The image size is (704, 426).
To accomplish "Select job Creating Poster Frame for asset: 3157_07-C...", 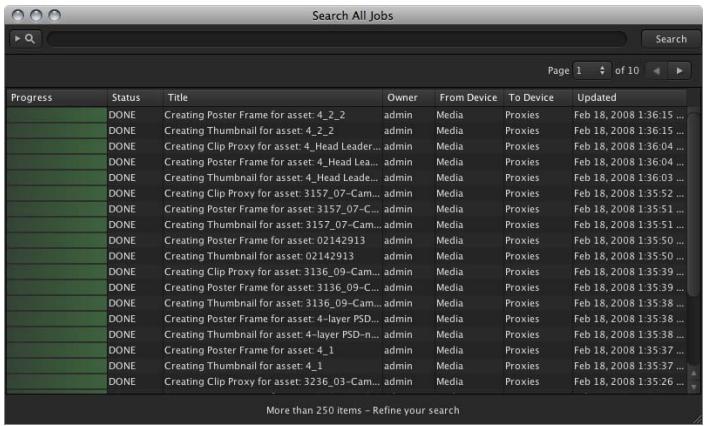I will [x=346, y=209].
